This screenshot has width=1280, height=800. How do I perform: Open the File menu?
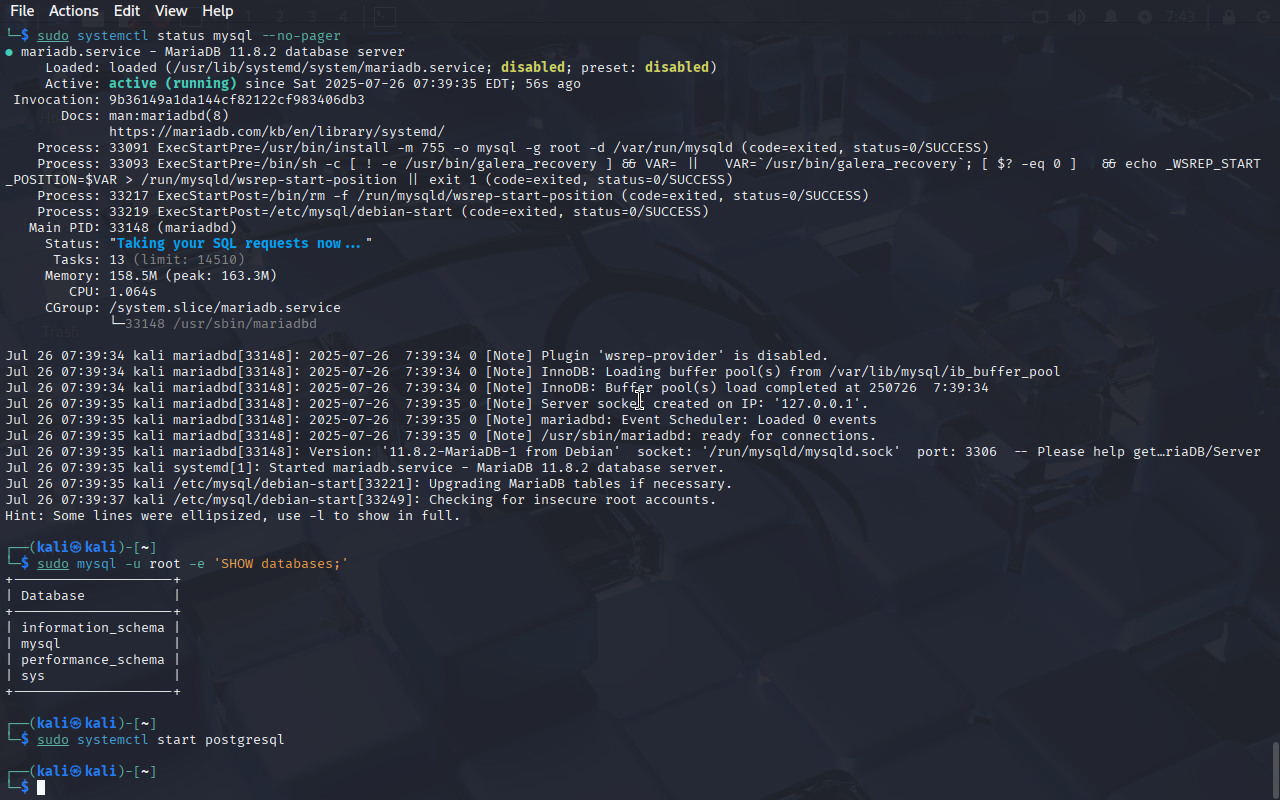tap(22, 11)
